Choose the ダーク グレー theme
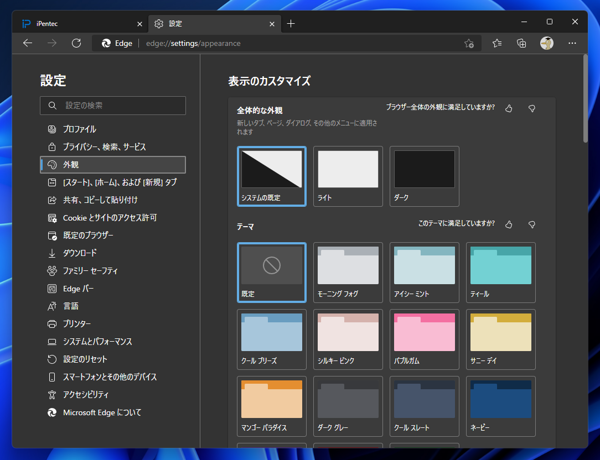 point(348,406)
